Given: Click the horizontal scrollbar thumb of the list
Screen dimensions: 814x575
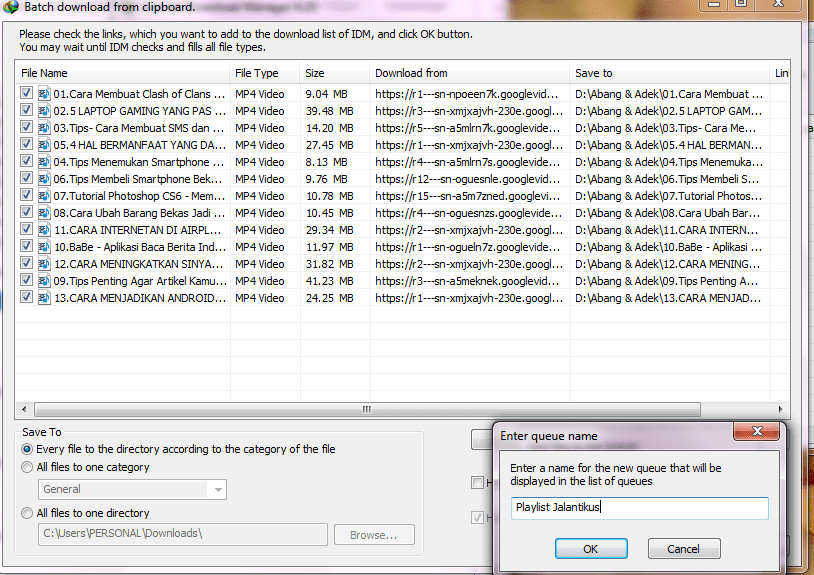Looking at the screenshot, I should 367,409.
